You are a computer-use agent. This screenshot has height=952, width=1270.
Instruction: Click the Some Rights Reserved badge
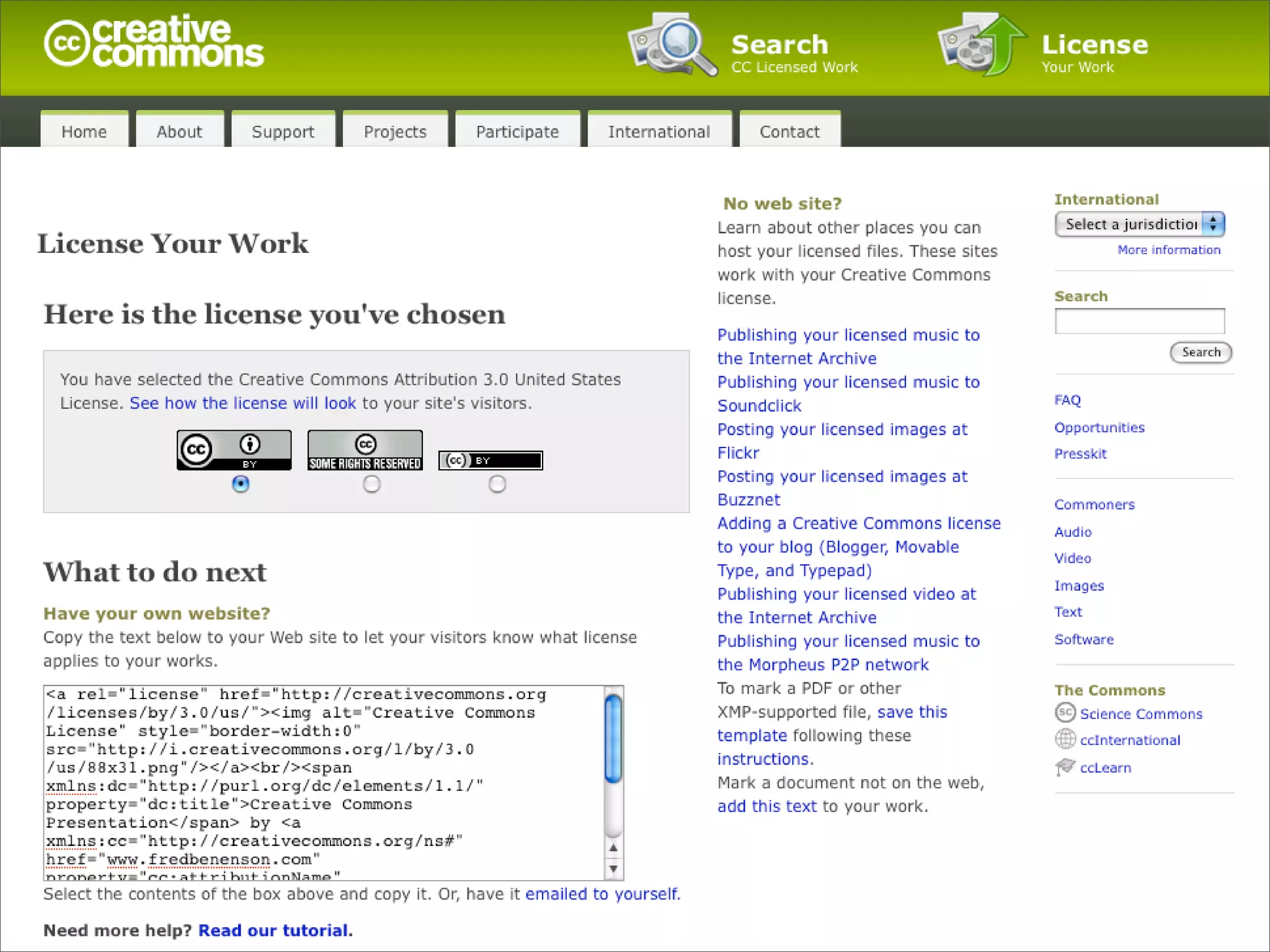tap(365, 450)
